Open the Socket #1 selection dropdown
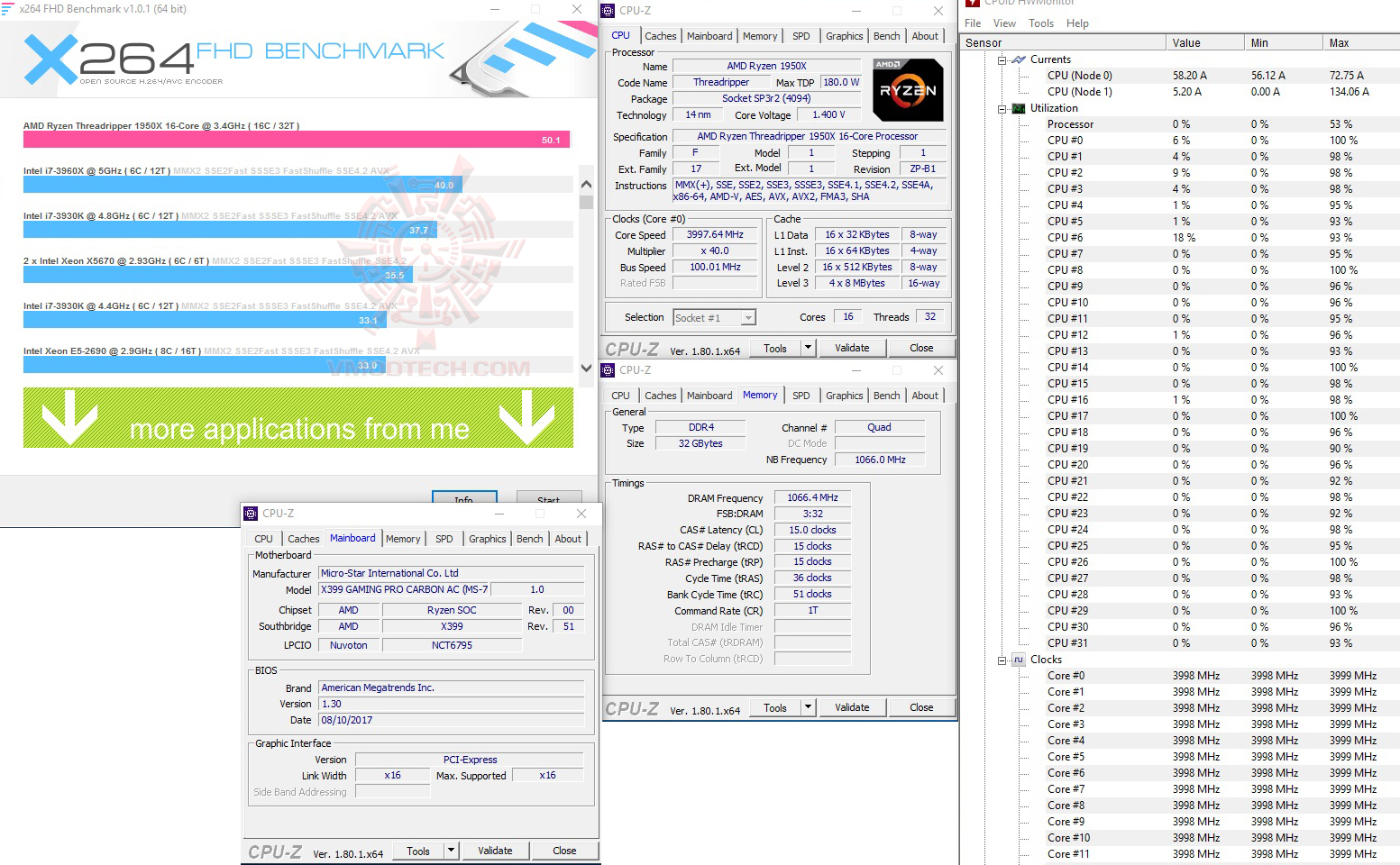Viewport: 1400px width, 865px height. 747,317
